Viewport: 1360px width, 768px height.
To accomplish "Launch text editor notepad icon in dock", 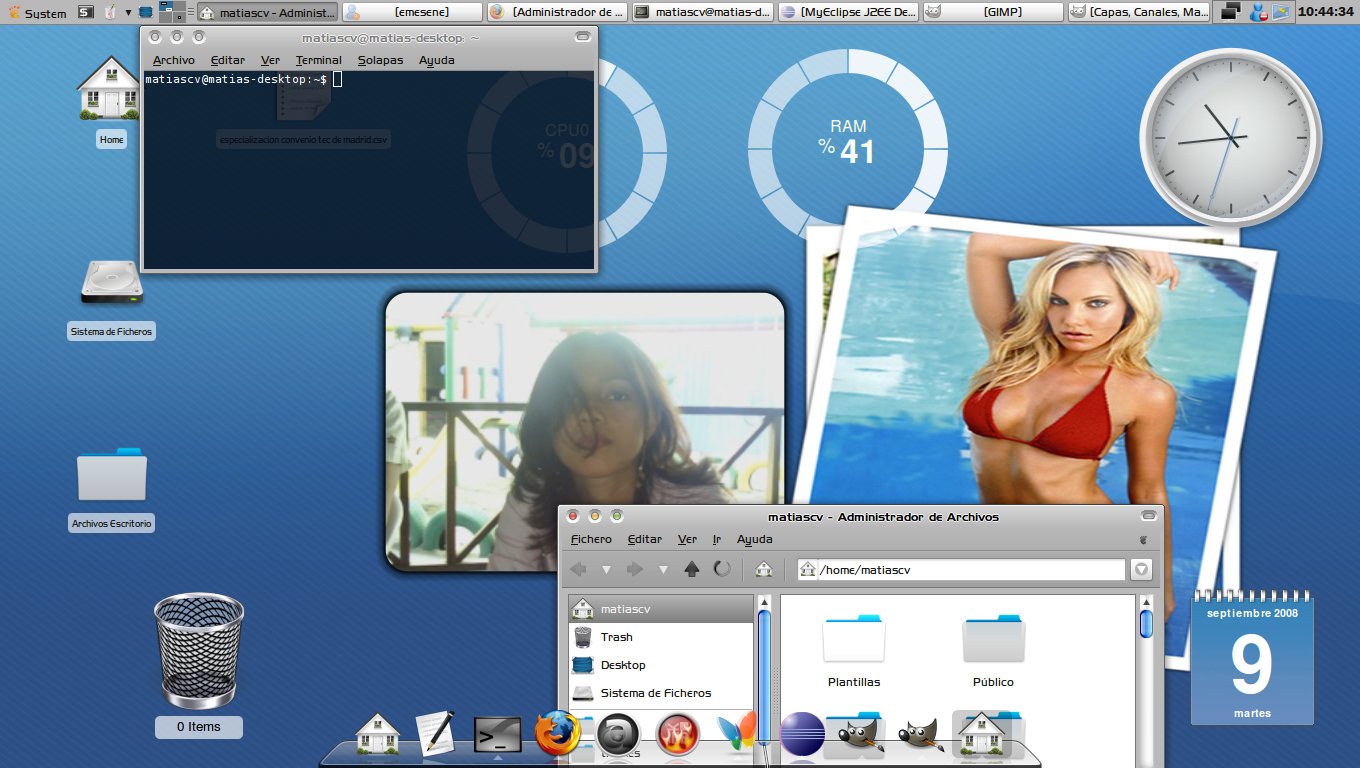I will (x=435, y=733).
